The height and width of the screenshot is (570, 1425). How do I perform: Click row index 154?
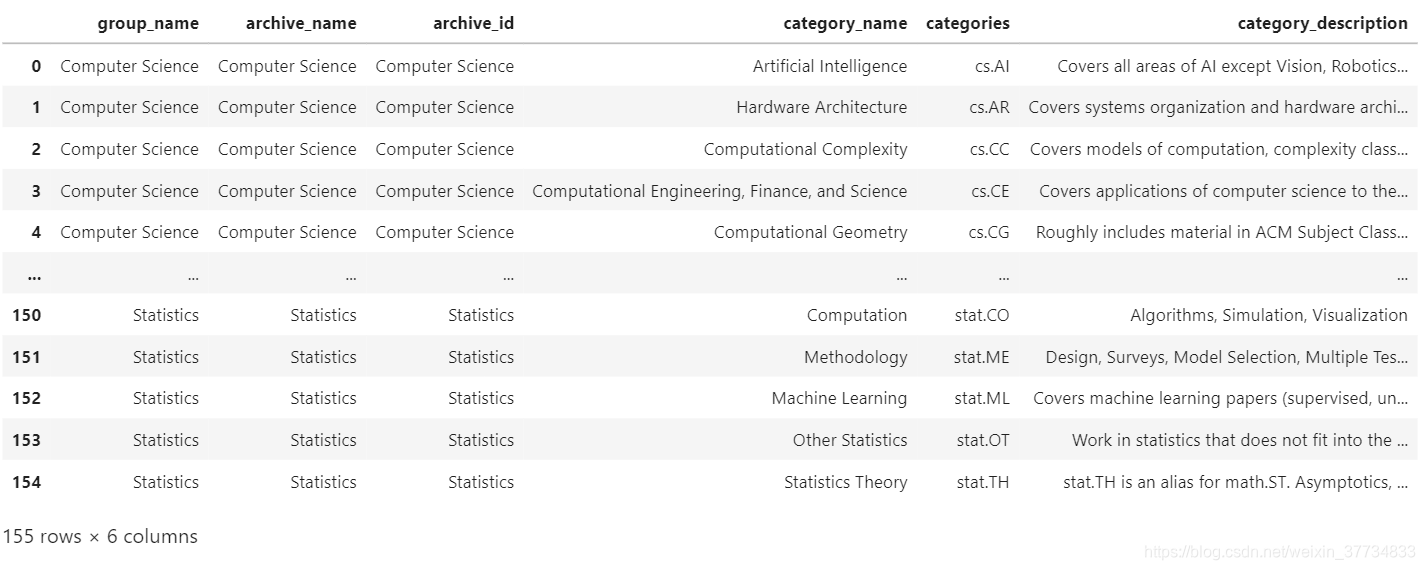(x=27, y=482)
